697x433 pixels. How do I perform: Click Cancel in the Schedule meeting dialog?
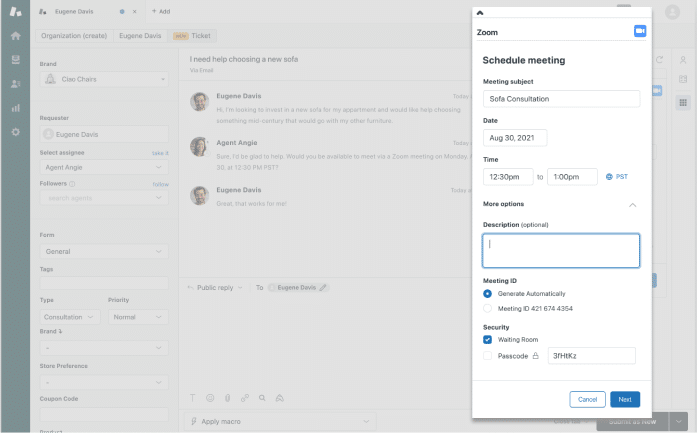point(587,399)
